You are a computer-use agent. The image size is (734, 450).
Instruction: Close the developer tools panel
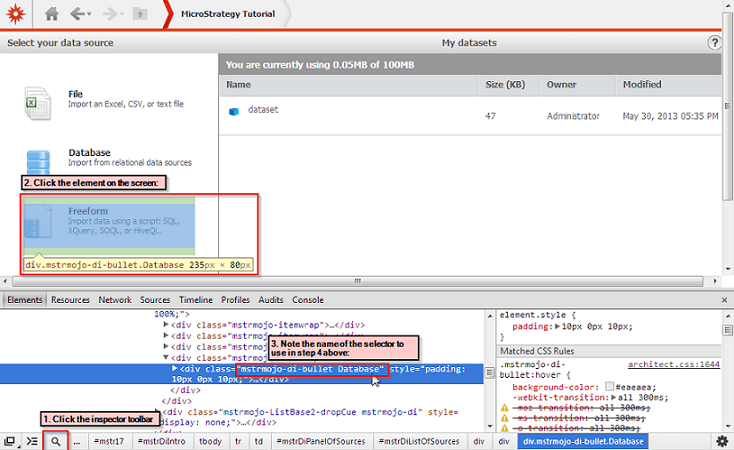[x=724, y=300]
